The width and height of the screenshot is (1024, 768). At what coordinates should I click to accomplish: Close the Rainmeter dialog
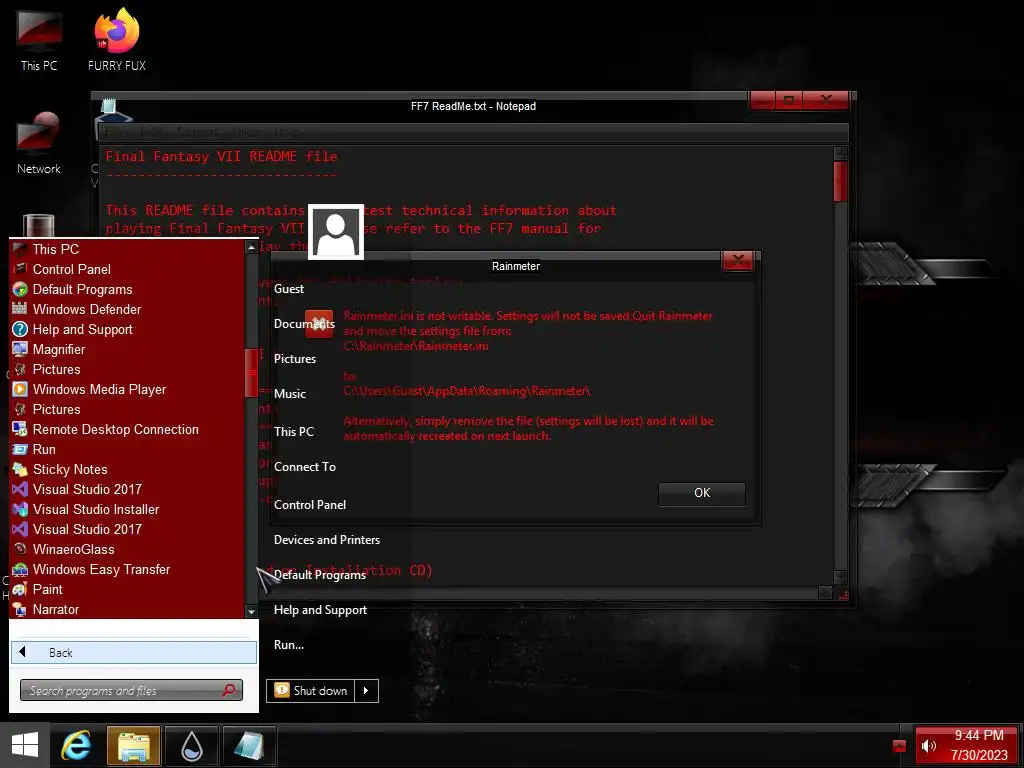(x=738, y=261)
